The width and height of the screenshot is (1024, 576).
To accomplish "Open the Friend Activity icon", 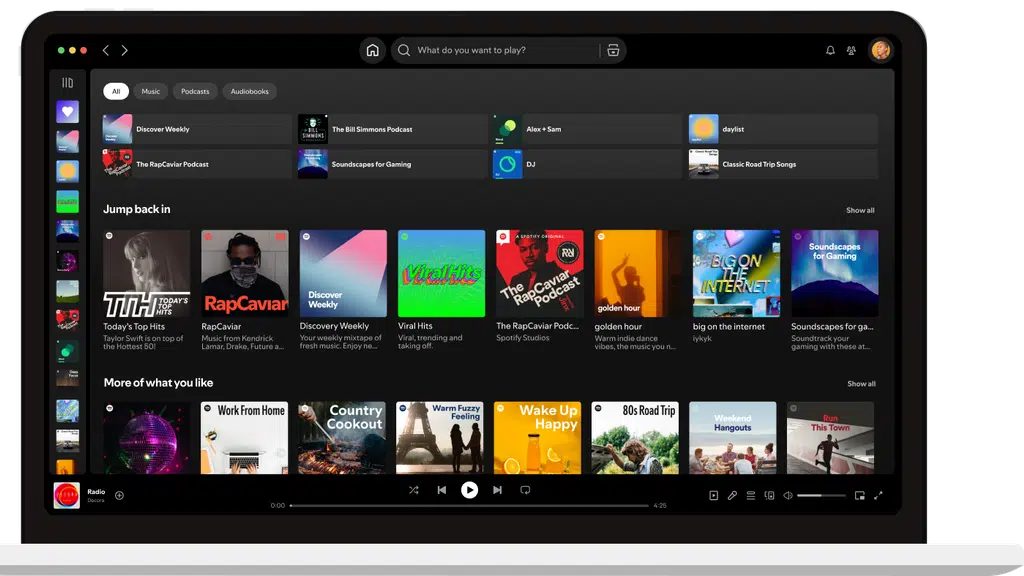I will click(x=851, y=50).
